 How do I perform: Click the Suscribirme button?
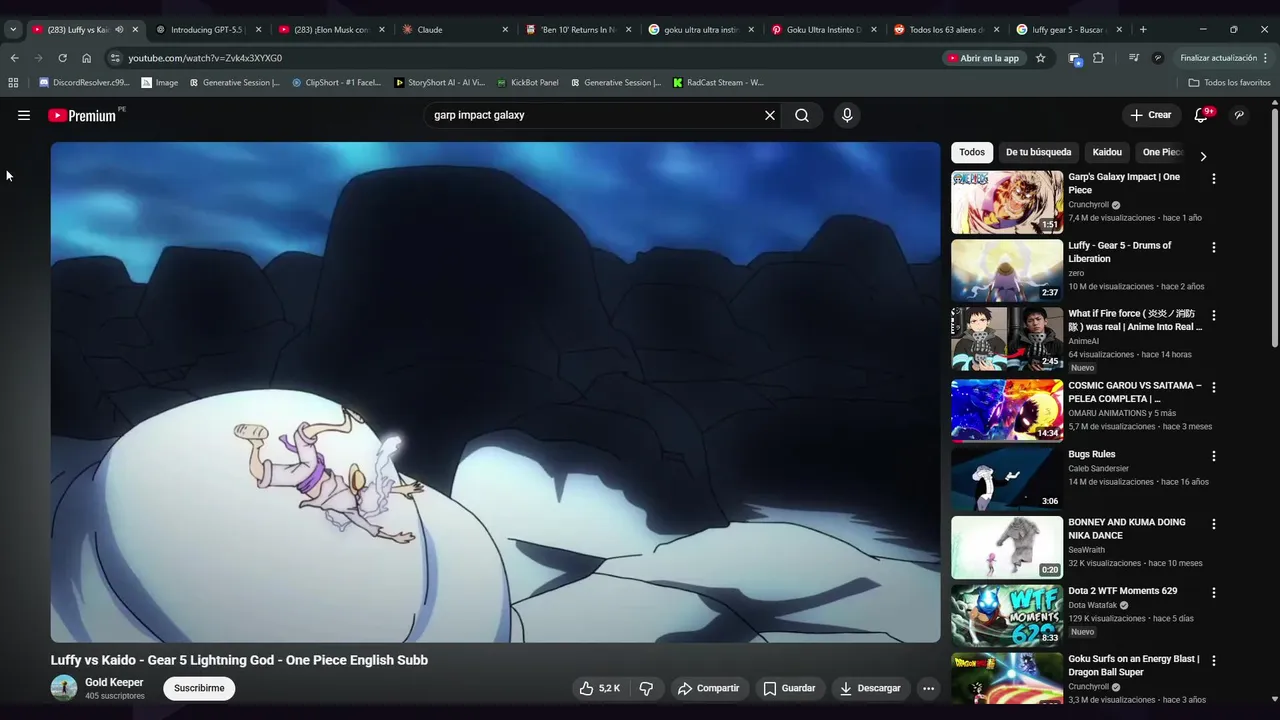(199, 688)
